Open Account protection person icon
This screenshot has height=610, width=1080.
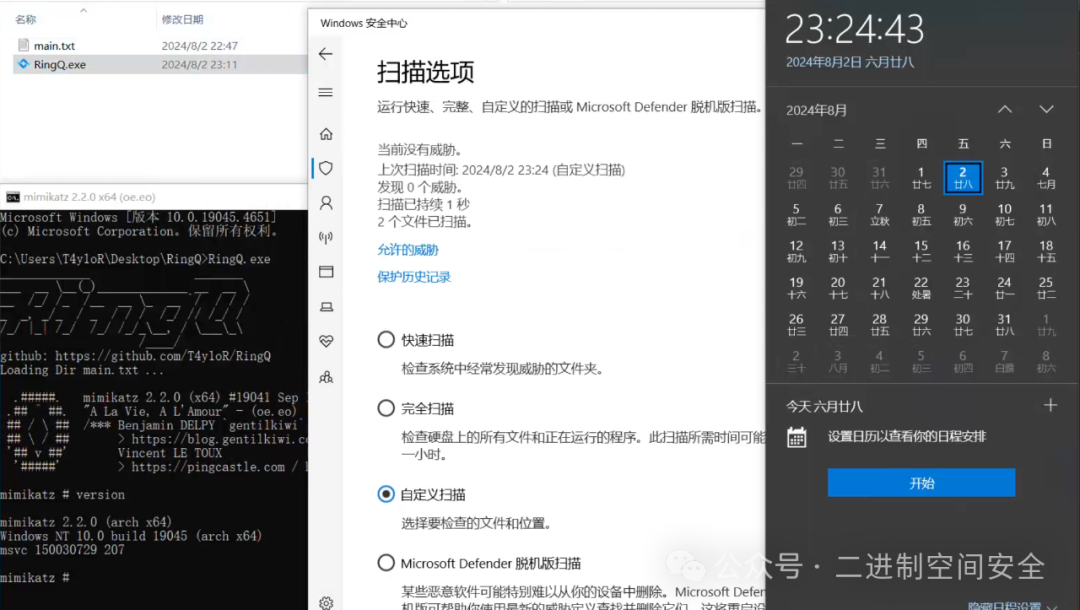tap(326, 202)
